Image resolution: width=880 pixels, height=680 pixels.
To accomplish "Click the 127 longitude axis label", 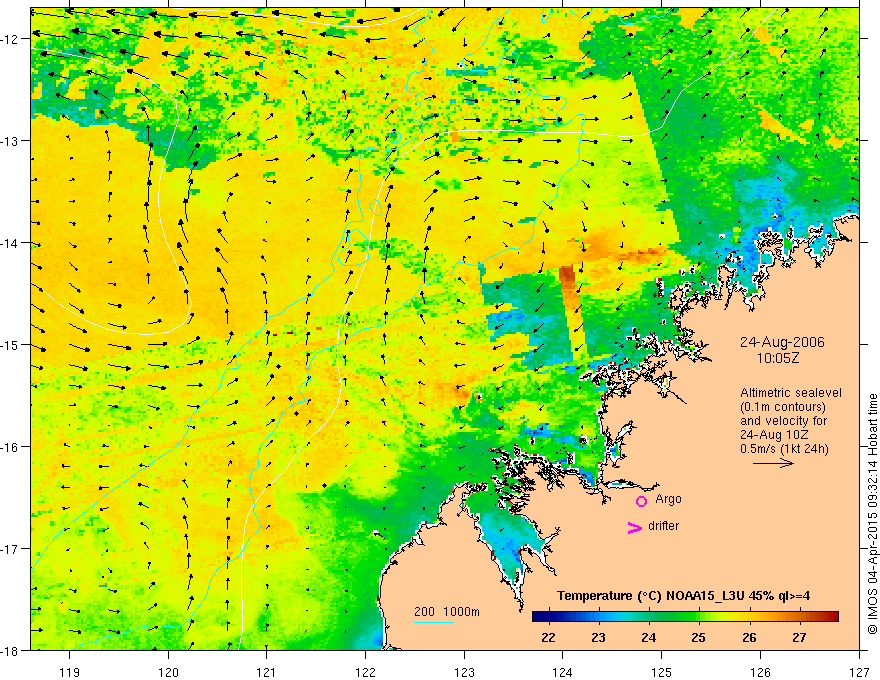I will pyautogui.click(x=859, y=656).
